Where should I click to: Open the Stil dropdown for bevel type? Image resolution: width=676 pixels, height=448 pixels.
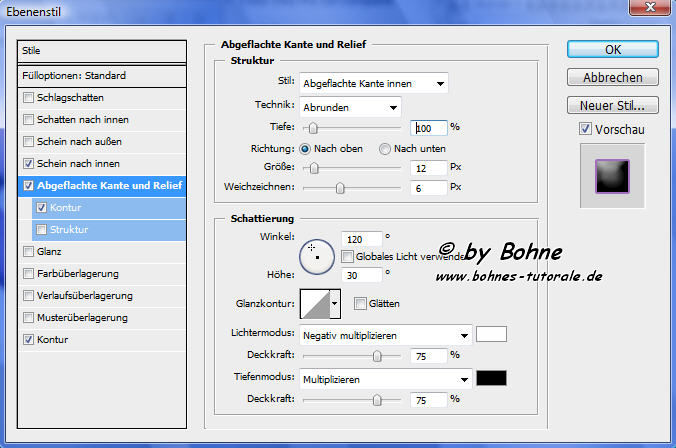(x=373, y=83)
